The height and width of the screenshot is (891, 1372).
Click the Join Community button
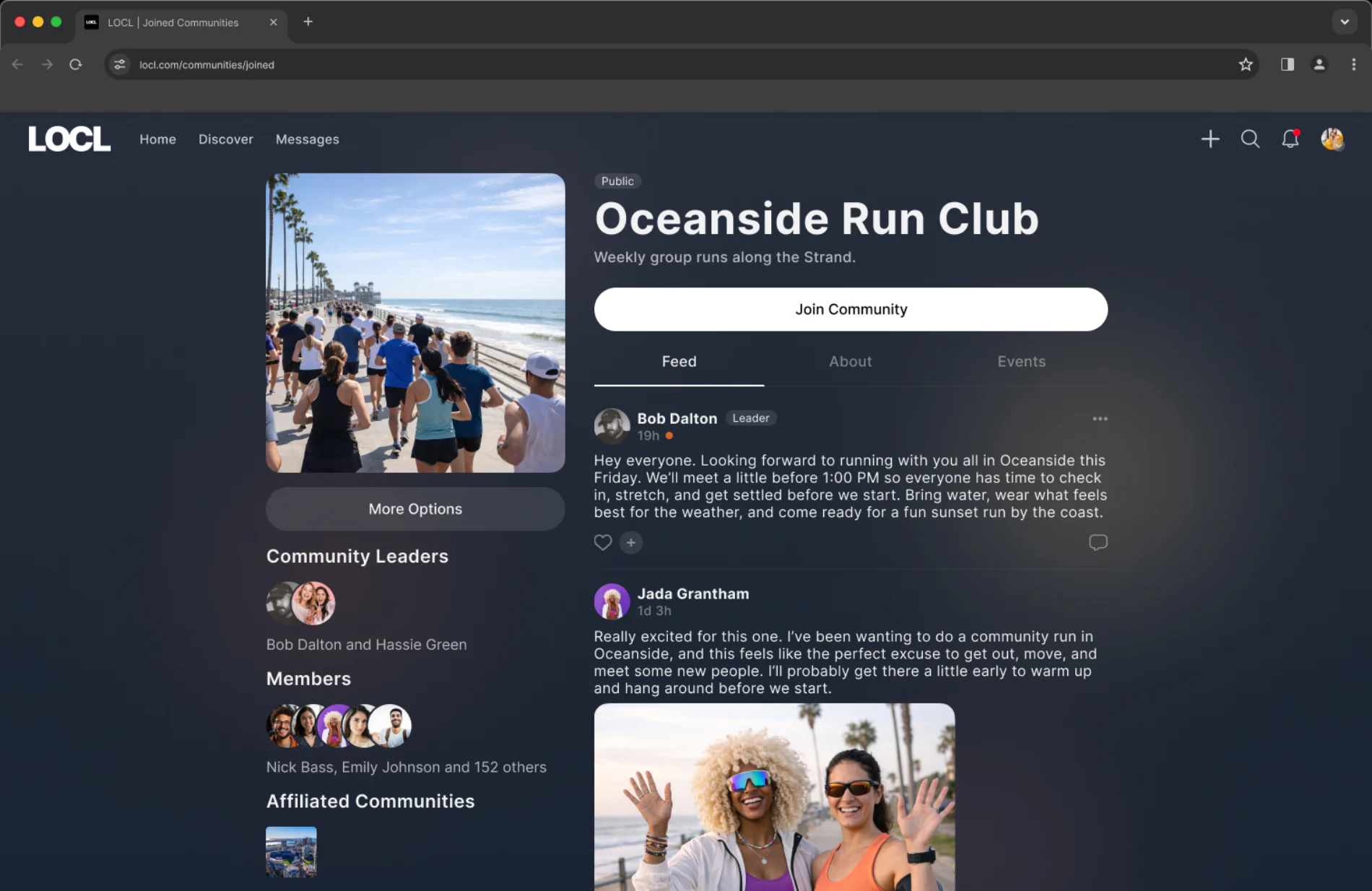point(851,309)
